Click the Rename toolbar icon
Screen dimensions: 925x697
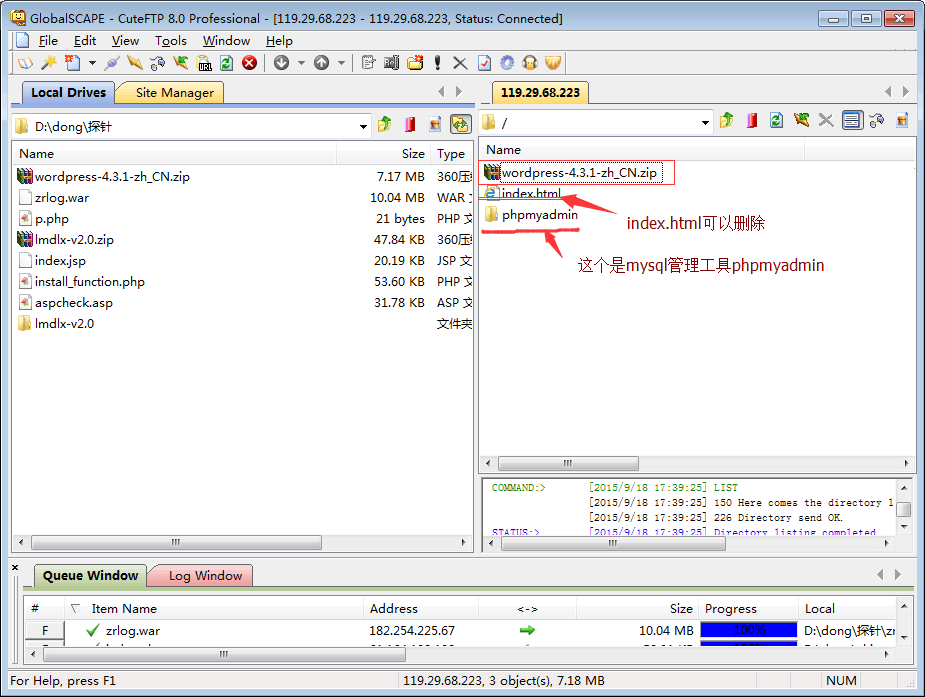[x=392, y=63]
